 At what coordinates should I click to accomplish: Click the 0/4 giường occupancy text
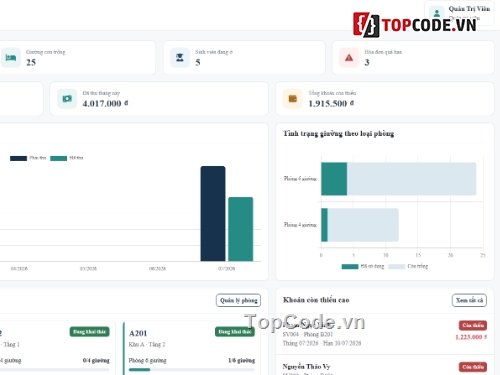[96, 360]
